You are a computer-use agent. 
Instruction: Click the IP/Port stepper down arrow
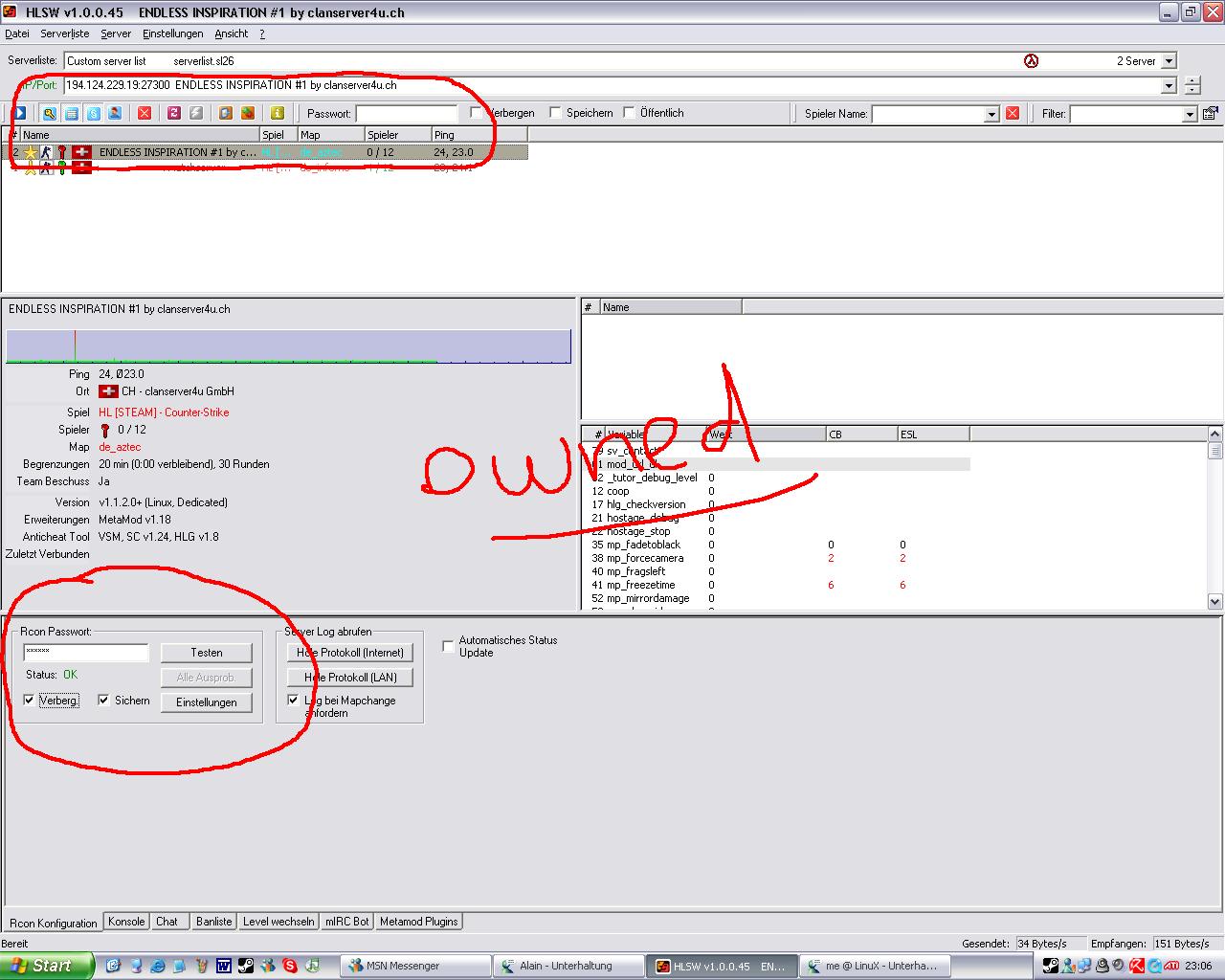click(1192, 90)
